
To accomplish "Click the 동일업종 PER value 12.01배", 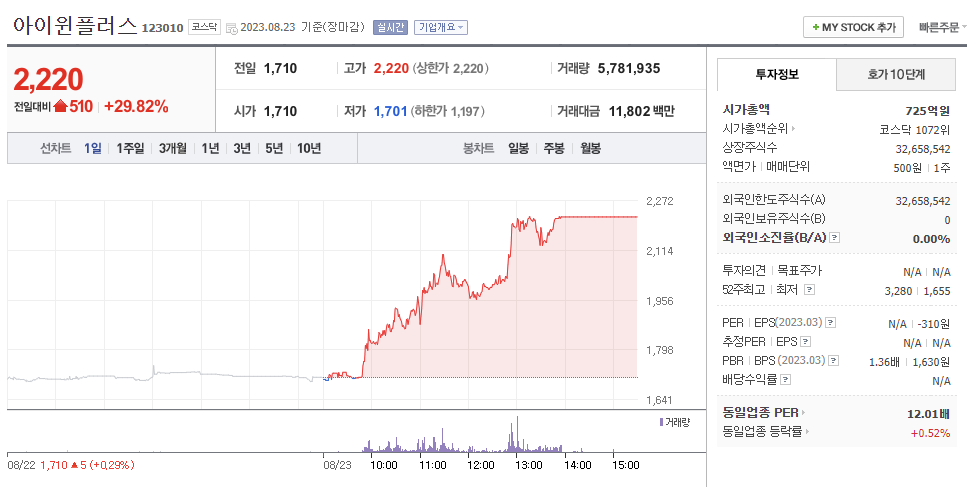I will pos(929,414).
